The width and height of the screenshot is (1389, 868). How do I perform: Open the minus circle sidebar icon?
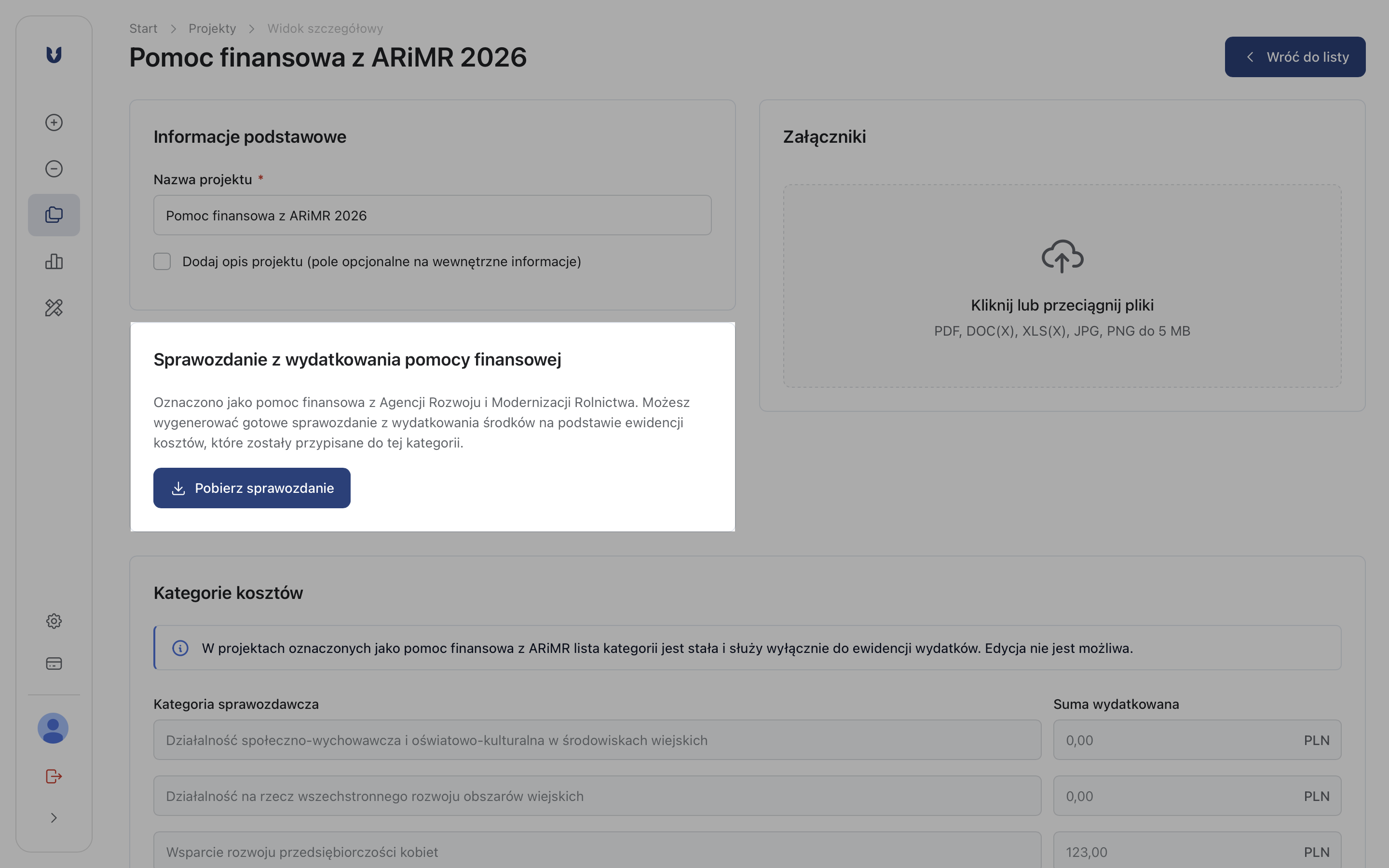(x=54, y=169)
